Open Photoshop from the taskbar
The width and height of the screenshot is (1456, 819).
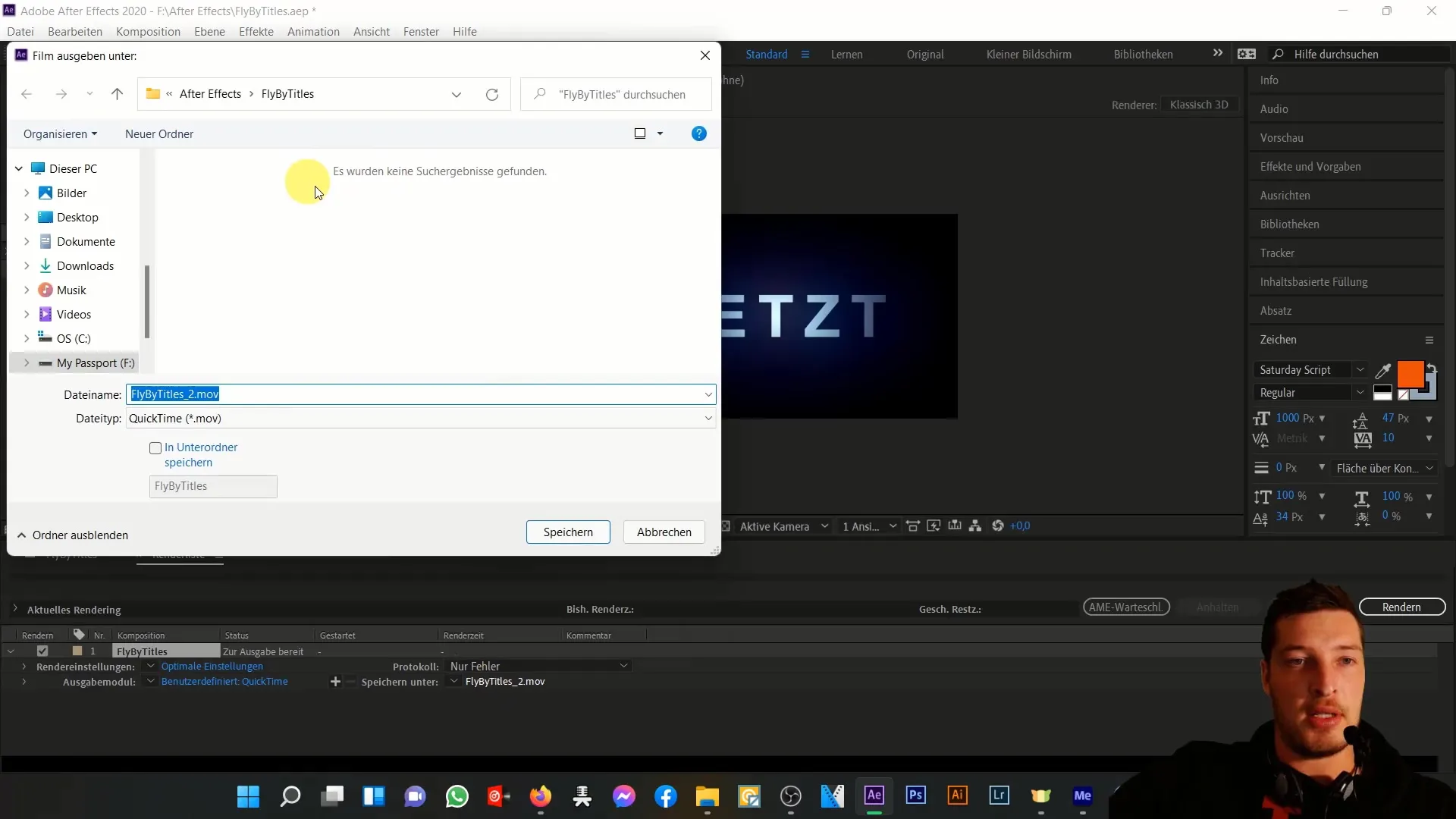click(916, 795)
